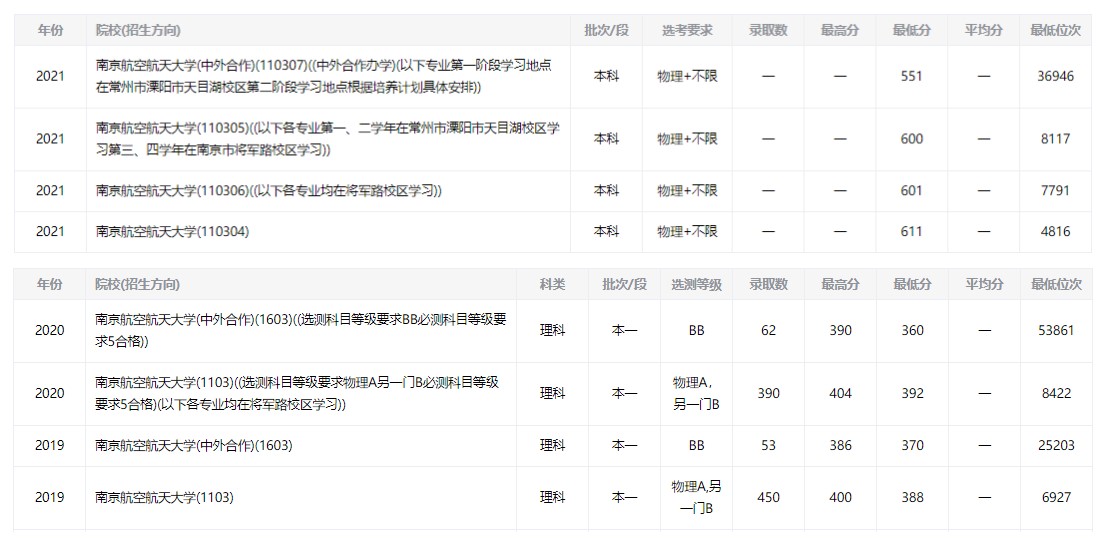Click the admission count cell 62
Screen dimensions: 1104x542
pos(768,331)
